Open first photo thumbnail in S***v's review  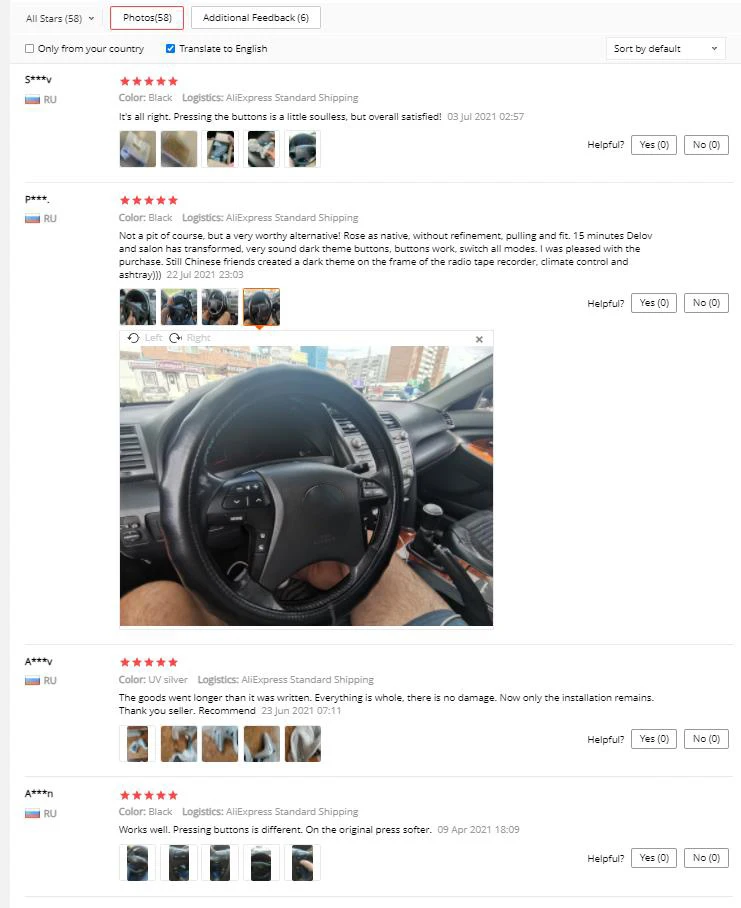point(138,149)
